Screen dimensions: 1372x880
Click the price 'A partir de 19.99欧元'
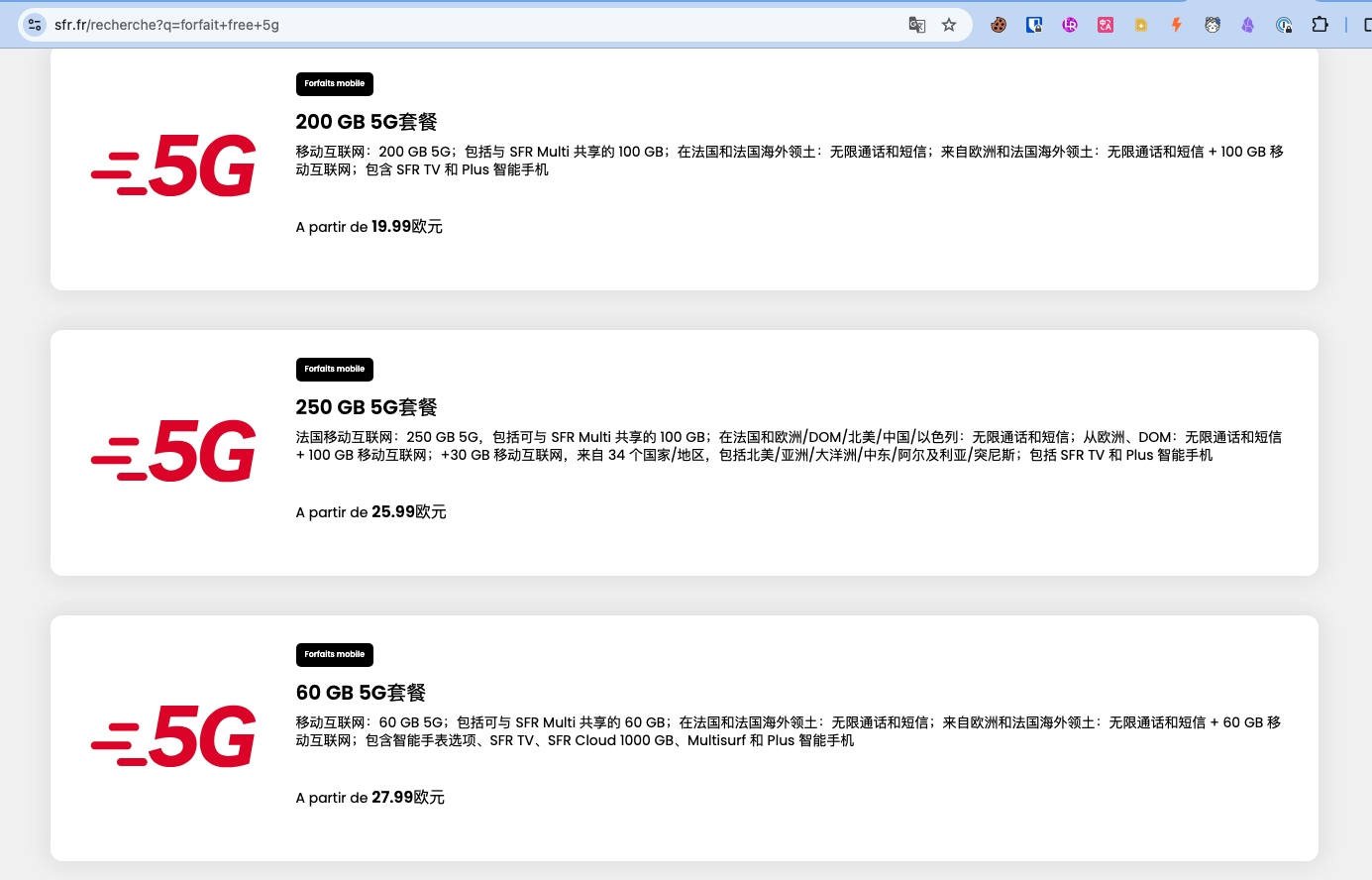369,227
